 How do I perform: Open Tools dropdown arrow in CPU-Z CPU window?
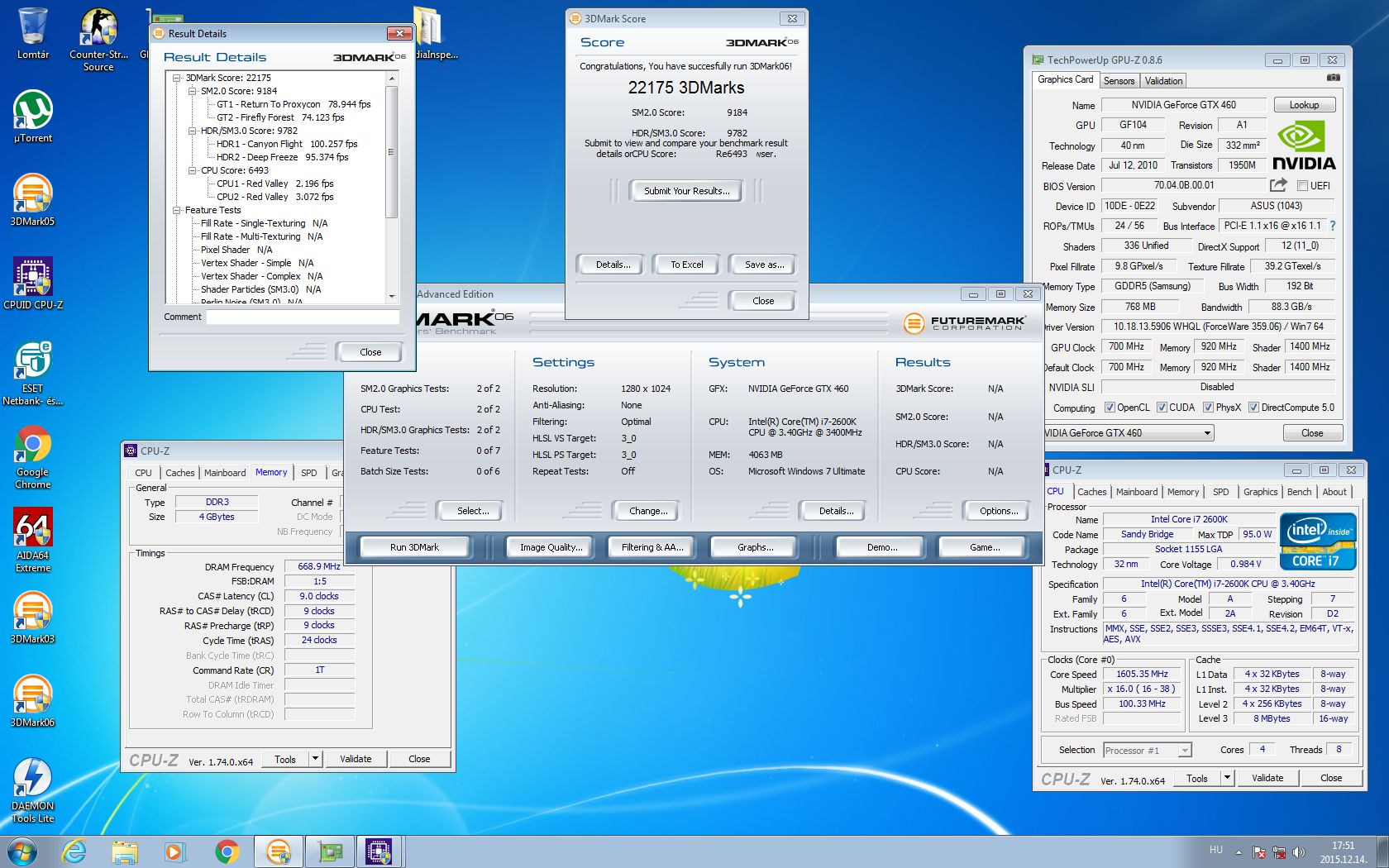pyautogui.click(x=1227, y=778)
